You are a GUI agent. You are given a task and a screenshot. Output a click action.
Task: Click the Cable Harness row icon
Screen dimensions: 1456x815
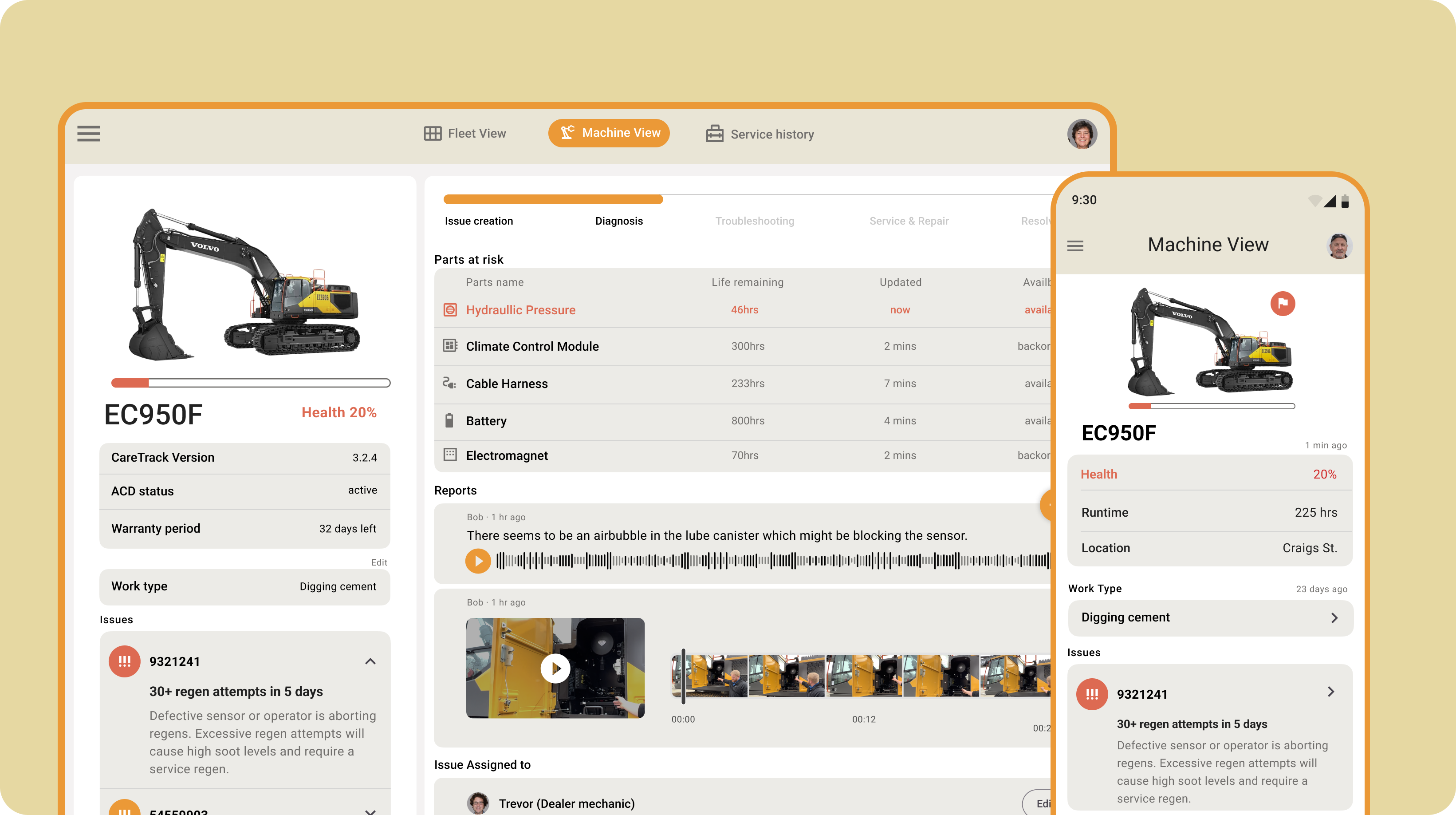click(x=449, y=383)
